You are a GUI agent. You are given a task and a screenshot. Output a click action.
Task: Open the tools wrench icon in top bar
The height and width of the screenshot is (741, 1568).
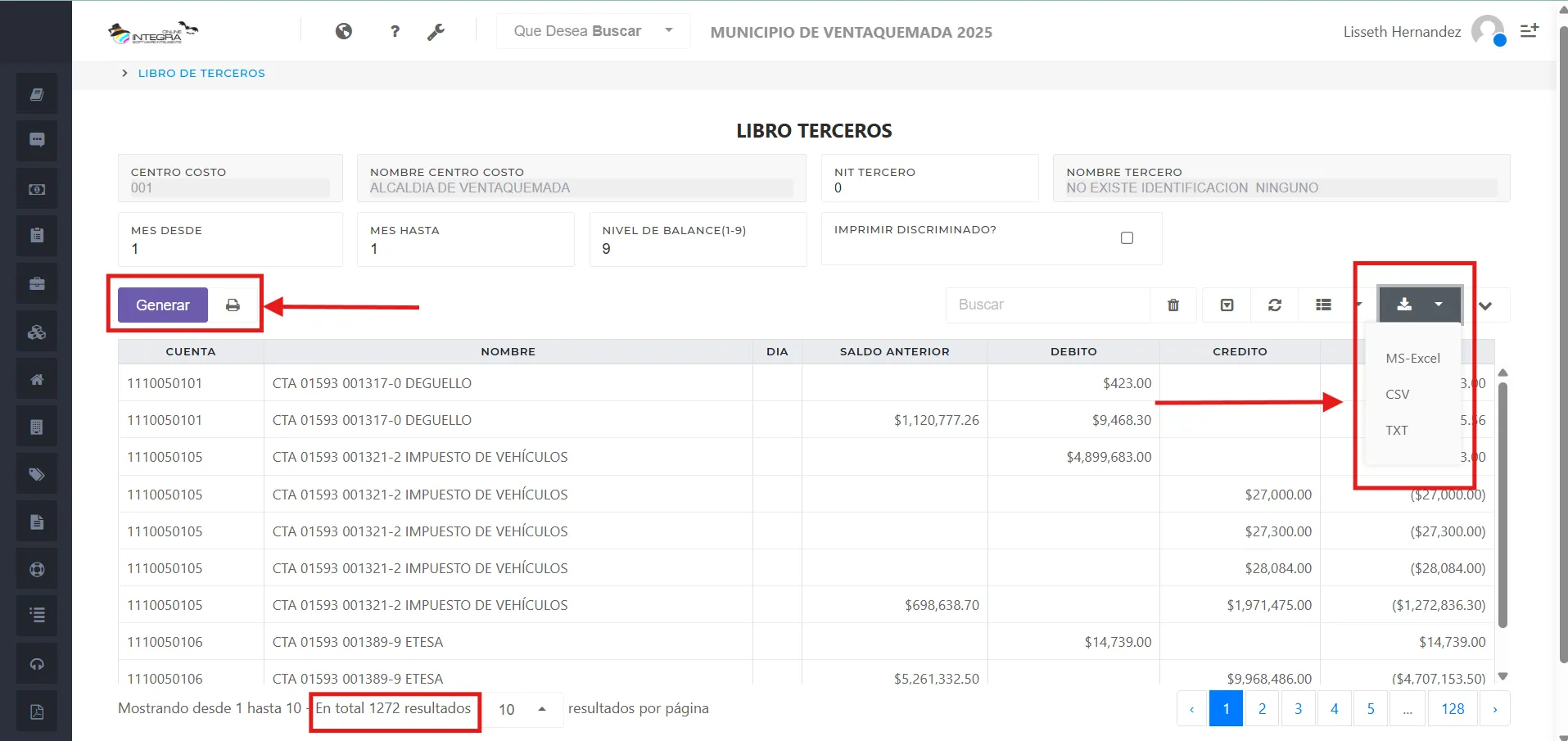click(x=436, y=31)
